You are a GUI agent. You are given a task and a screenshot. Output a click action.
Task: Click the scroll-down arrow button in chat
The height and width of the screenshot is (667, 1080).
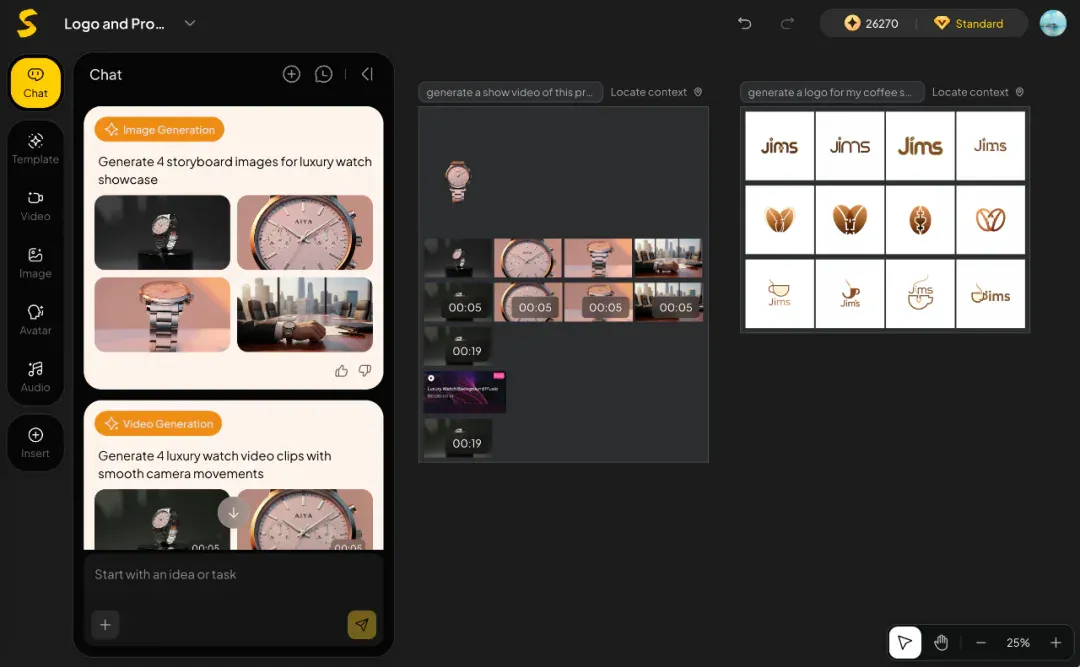[233, 513]
